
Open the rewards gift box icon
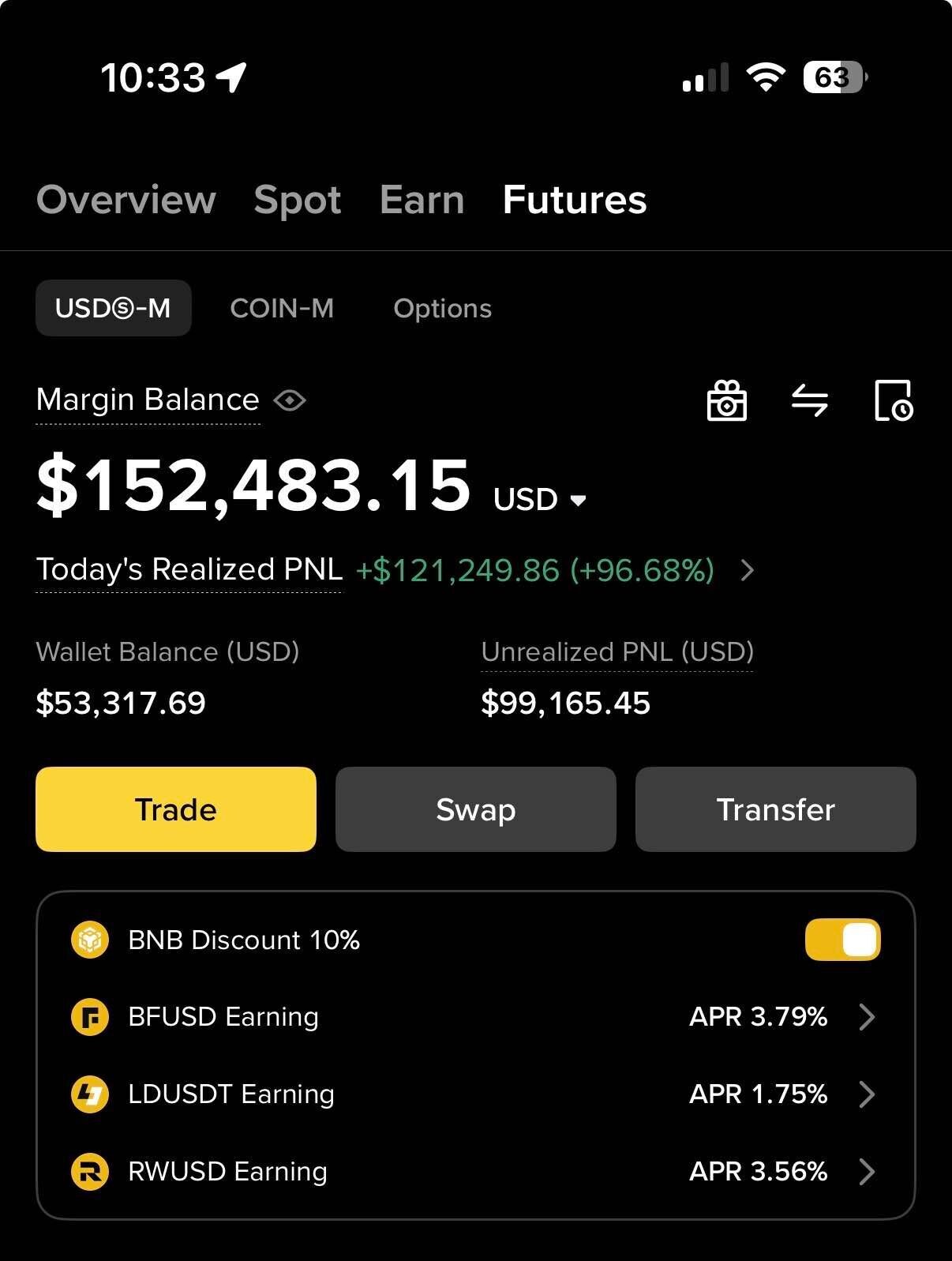pyautogui.click(x=726, y=400)
